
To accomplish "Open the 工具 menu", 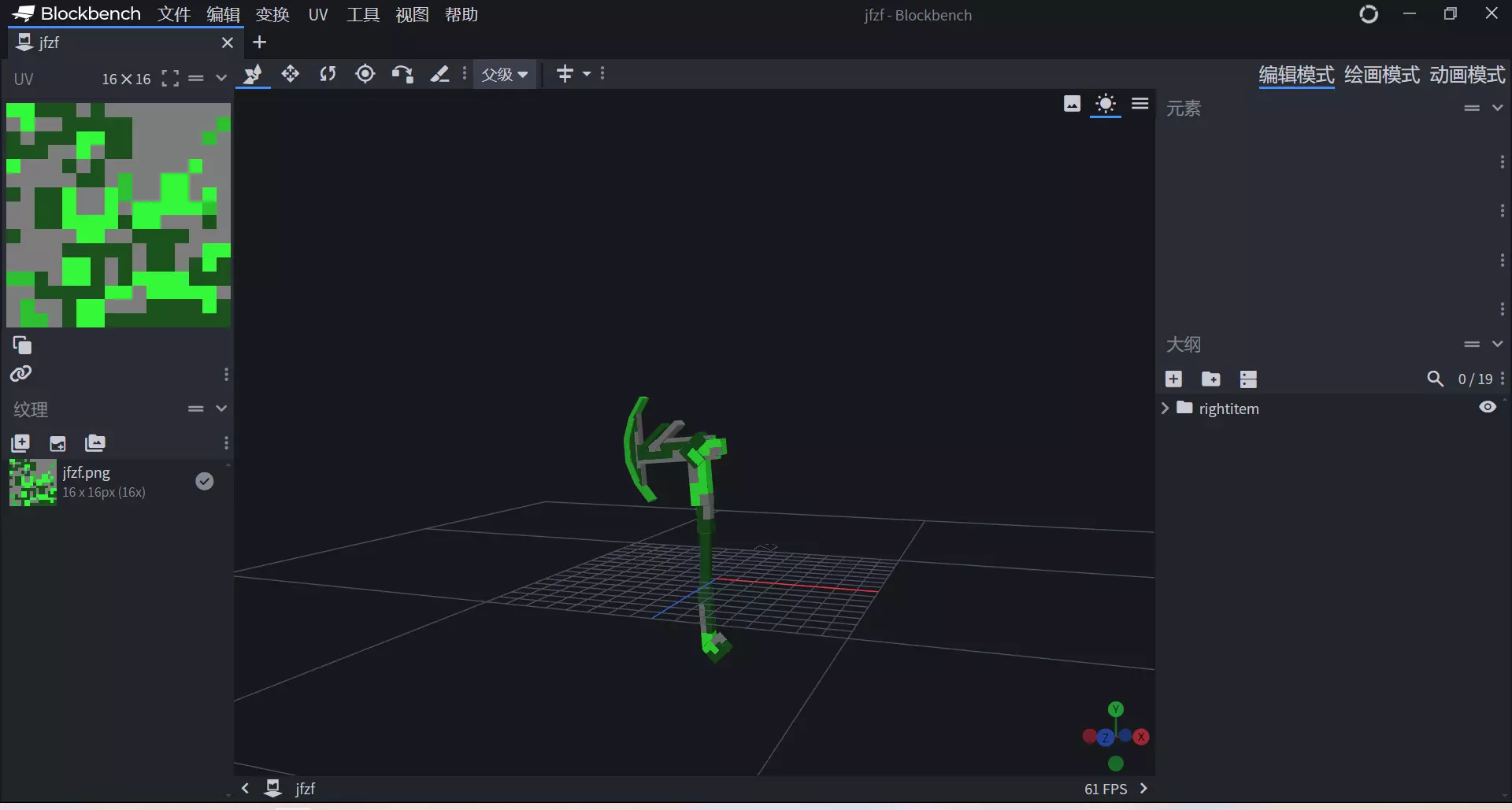I will click(363, 14).
